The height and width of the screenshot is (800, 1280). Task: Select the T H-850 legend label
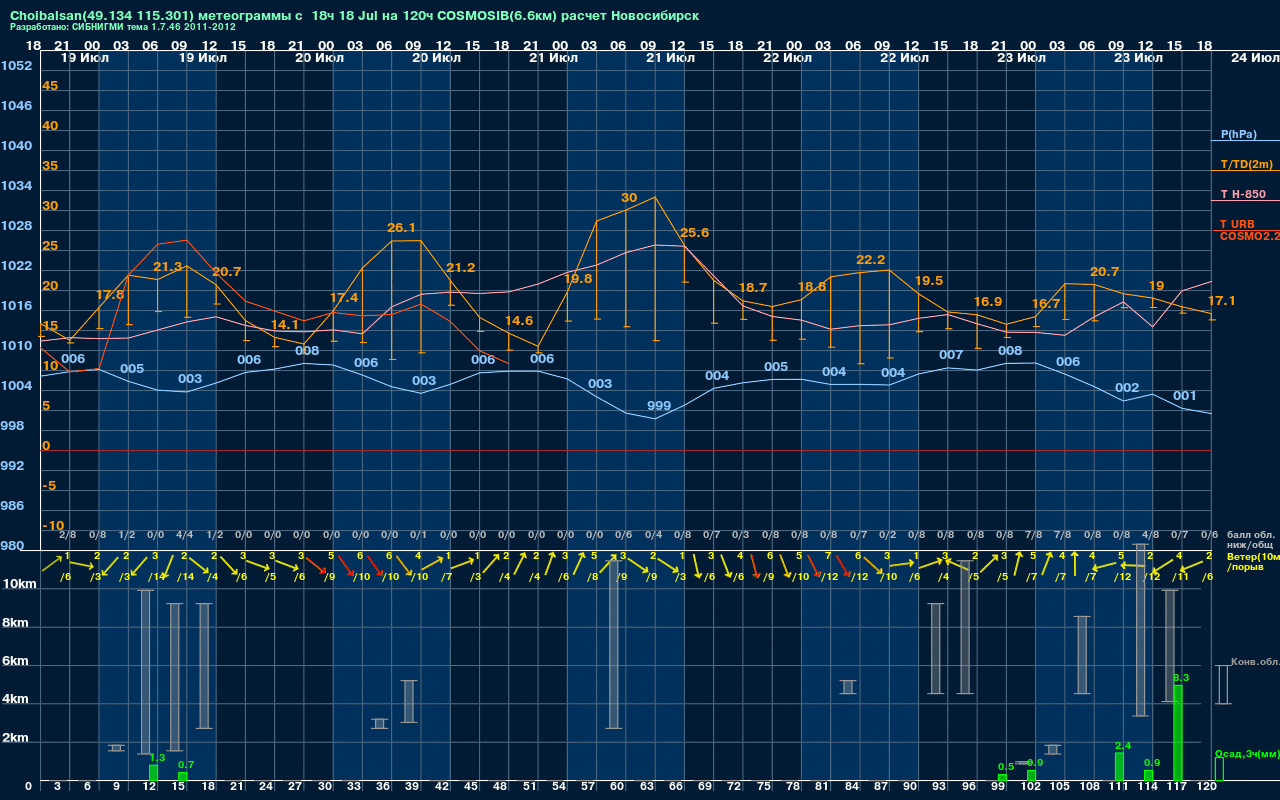pos(1243,194)
